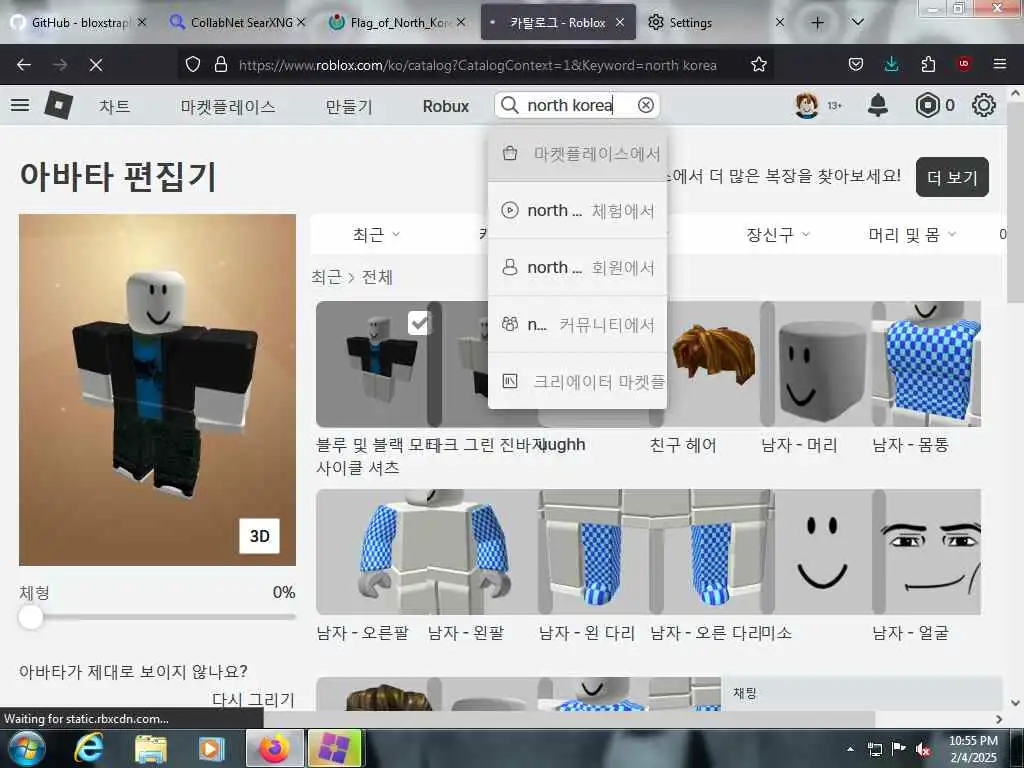Open the 만들기 nav item
The width and height of the screenshot is (1024, 768).
[x=349, y=106]
